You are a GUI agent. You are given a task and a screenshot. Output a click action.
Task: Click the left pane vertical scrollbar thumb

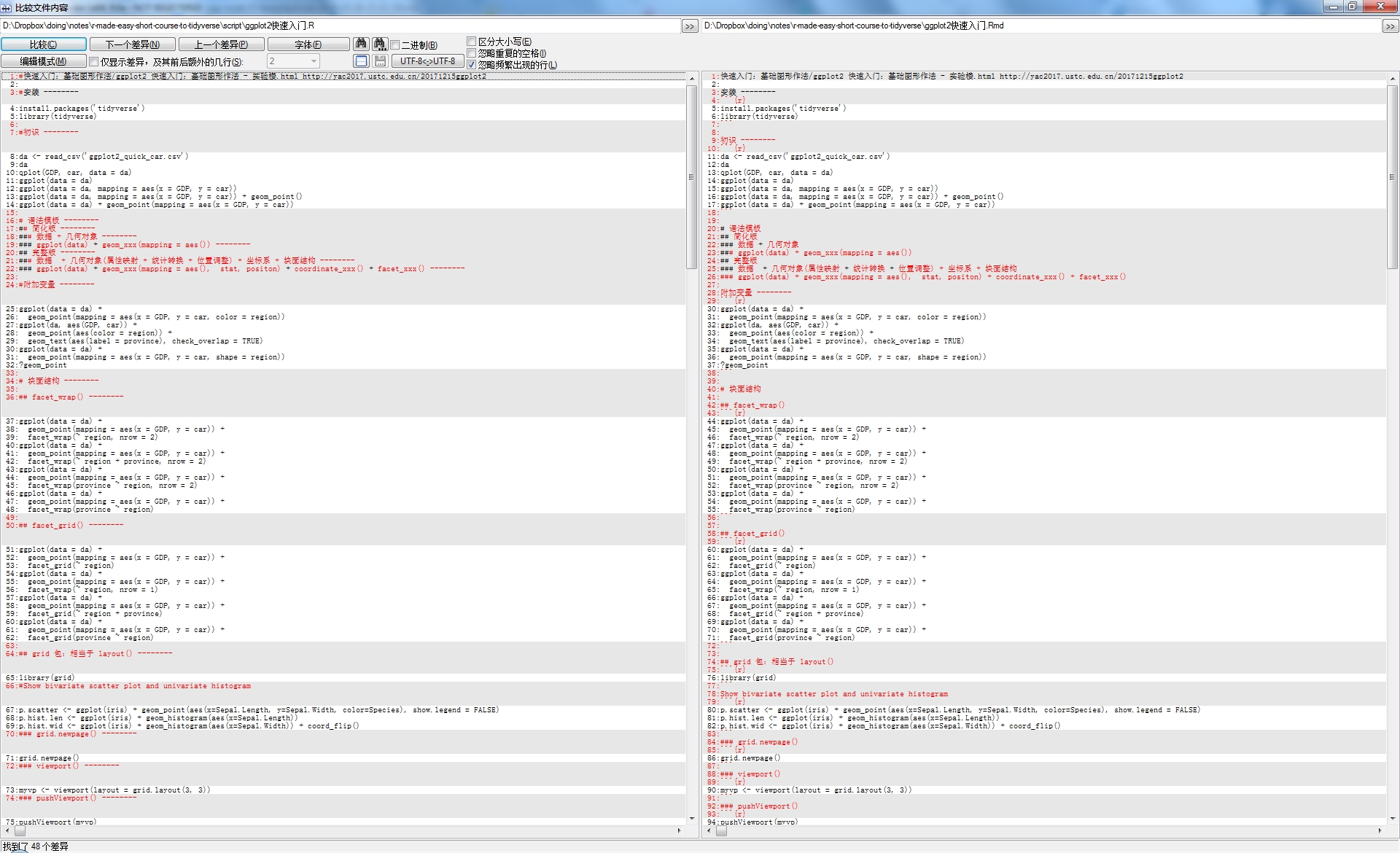[691, 176]
